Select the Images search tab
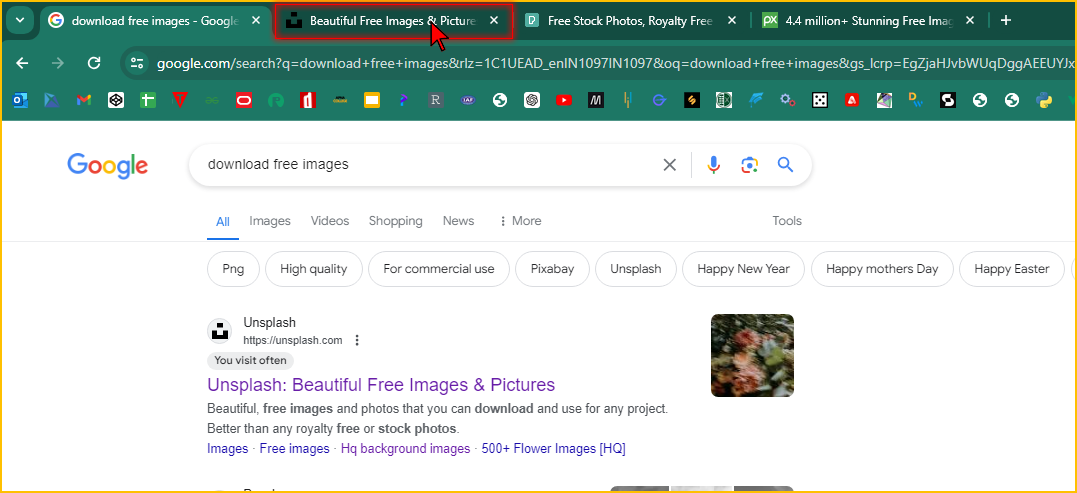Screen dimensions: 1077x493 pyautogui.click(x=270, y=221)
